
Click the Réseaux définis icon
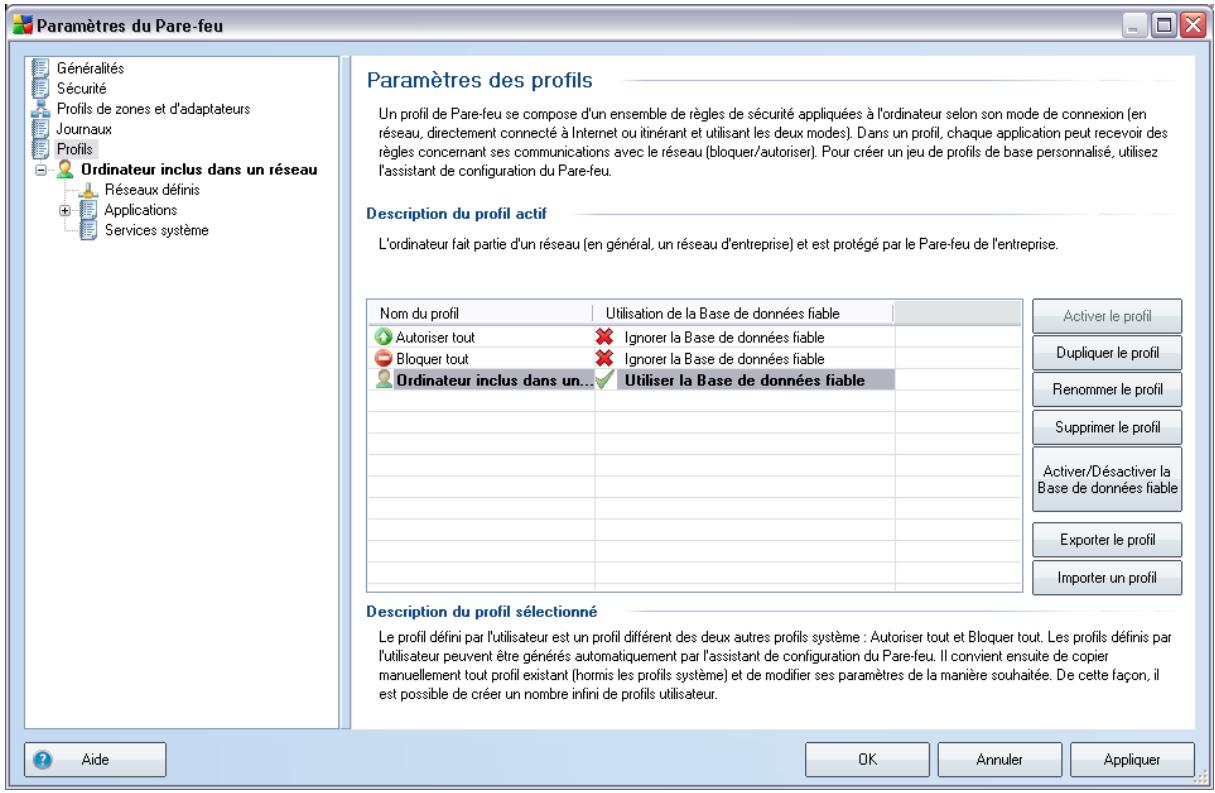(88, 190)
